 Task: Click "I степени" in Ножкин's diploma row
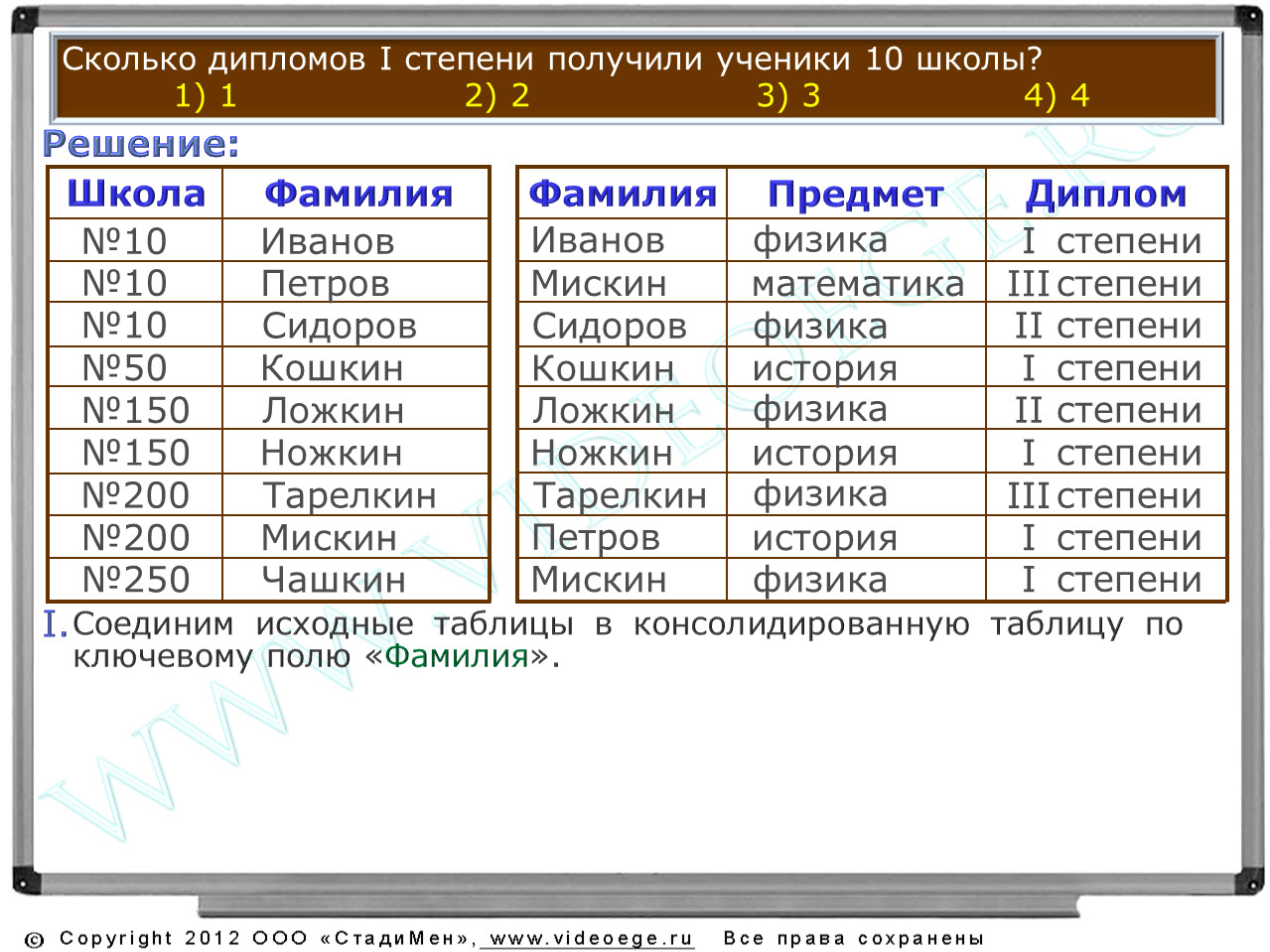tap(1111, 454)
